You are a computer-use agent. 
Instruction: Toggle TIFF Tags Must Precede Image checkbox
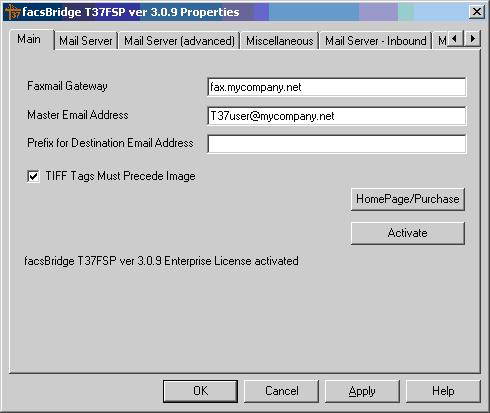click(33, 176)
